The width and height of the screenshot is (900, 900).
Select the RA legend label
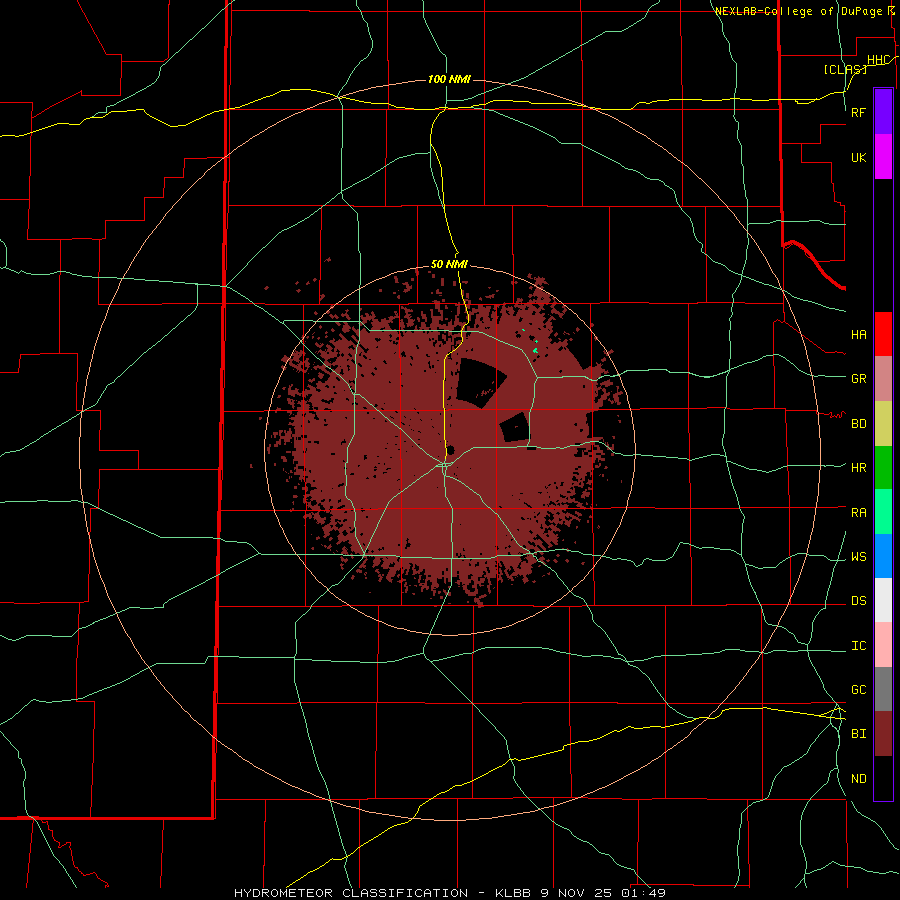(859, 513)
